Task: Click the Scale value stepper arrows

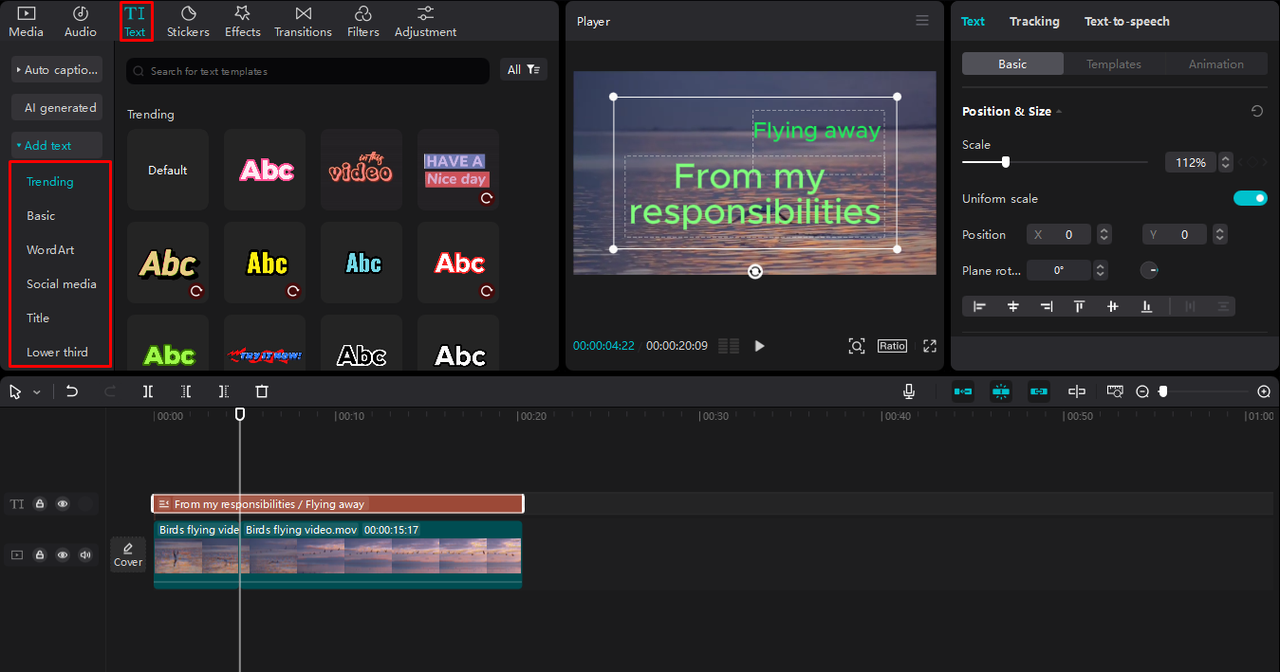Action: click(x=1226, y=162)
